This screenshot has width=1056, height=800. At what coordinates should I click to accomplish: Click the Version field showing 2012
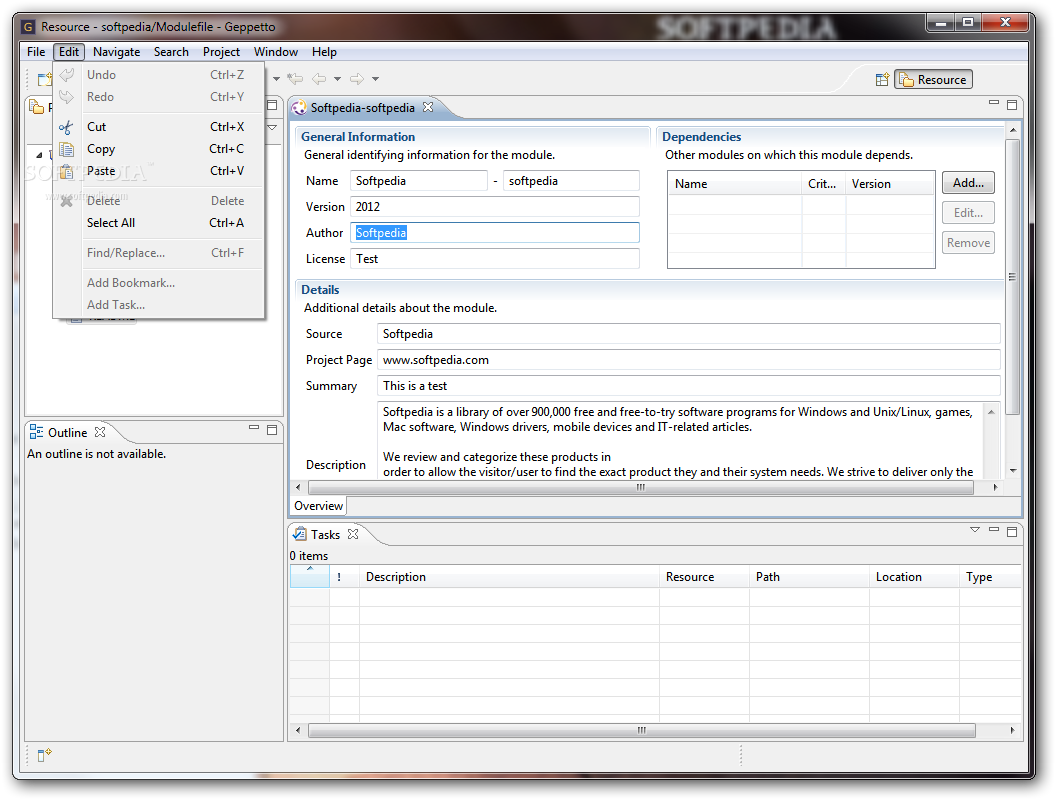tap(494, 207)
